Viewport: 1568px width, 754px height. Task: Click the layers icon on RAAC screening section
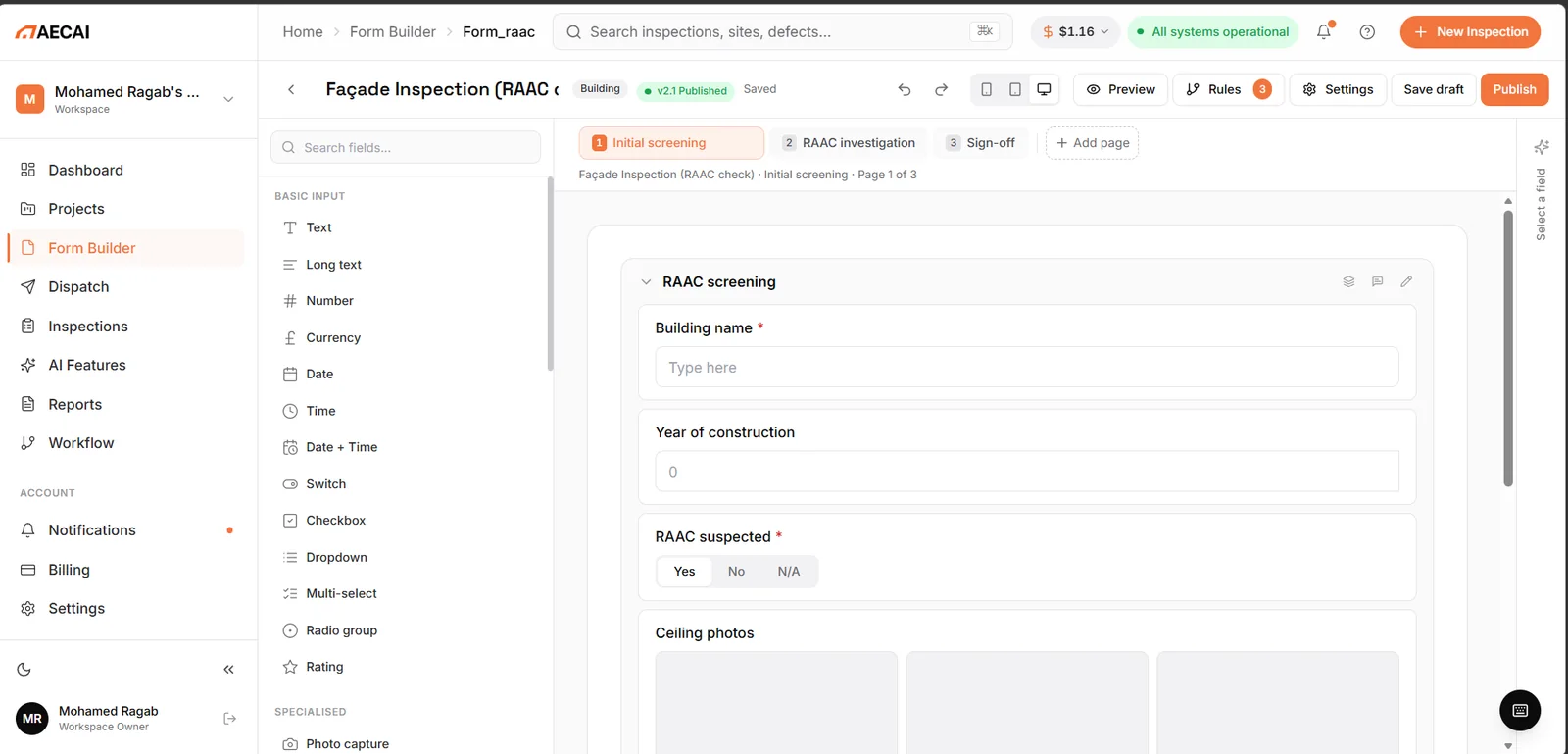[1348, 281]
